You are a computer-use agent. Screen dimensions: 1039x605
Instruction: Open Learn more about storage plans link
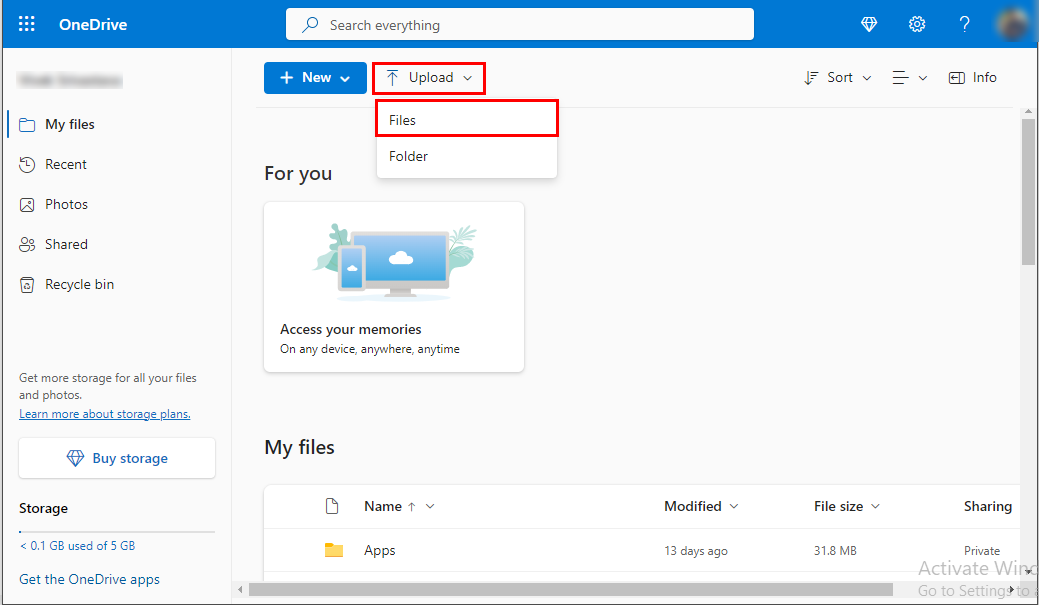pyautogui.click(x=105, y=414)
